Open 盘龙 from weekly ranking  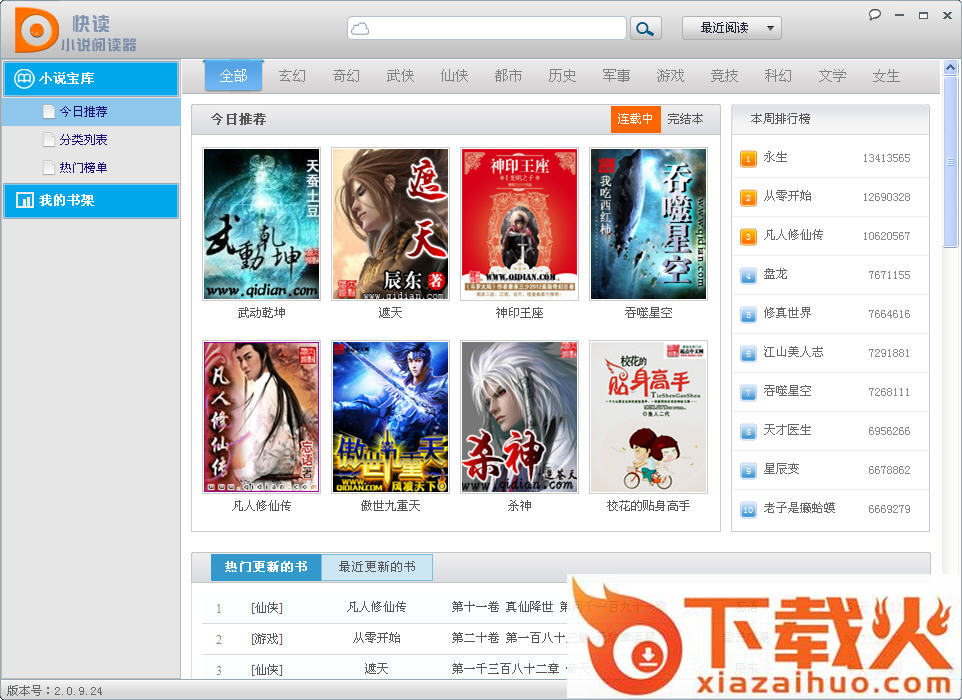[775, 274]
